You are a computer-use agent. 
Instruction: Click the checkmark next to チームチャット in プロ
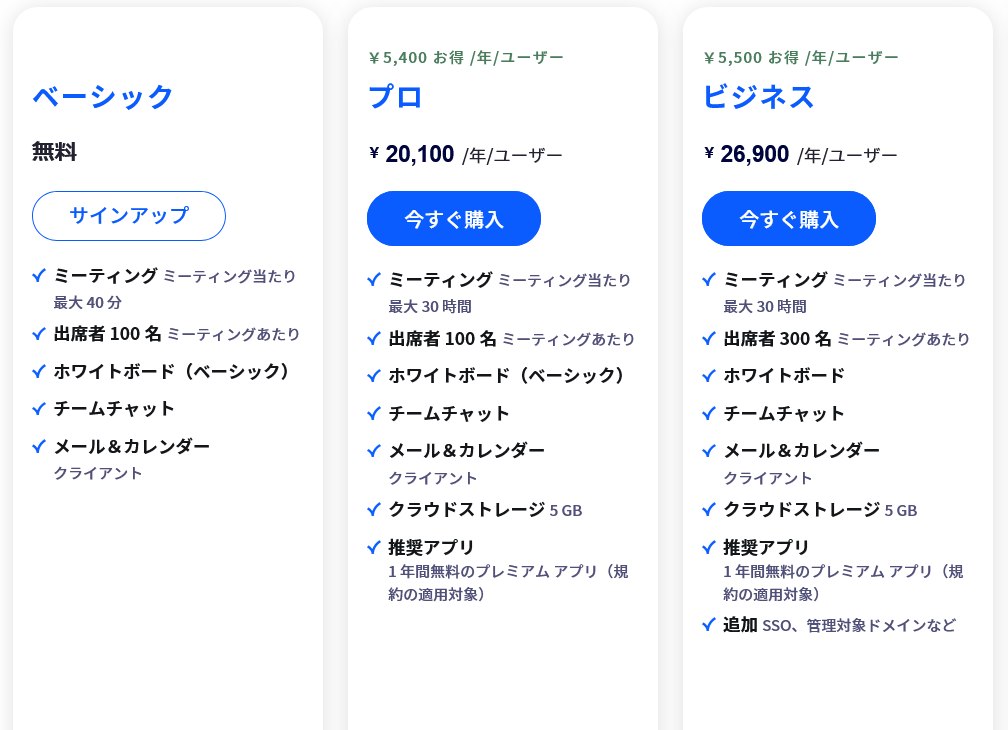[372, 413]
